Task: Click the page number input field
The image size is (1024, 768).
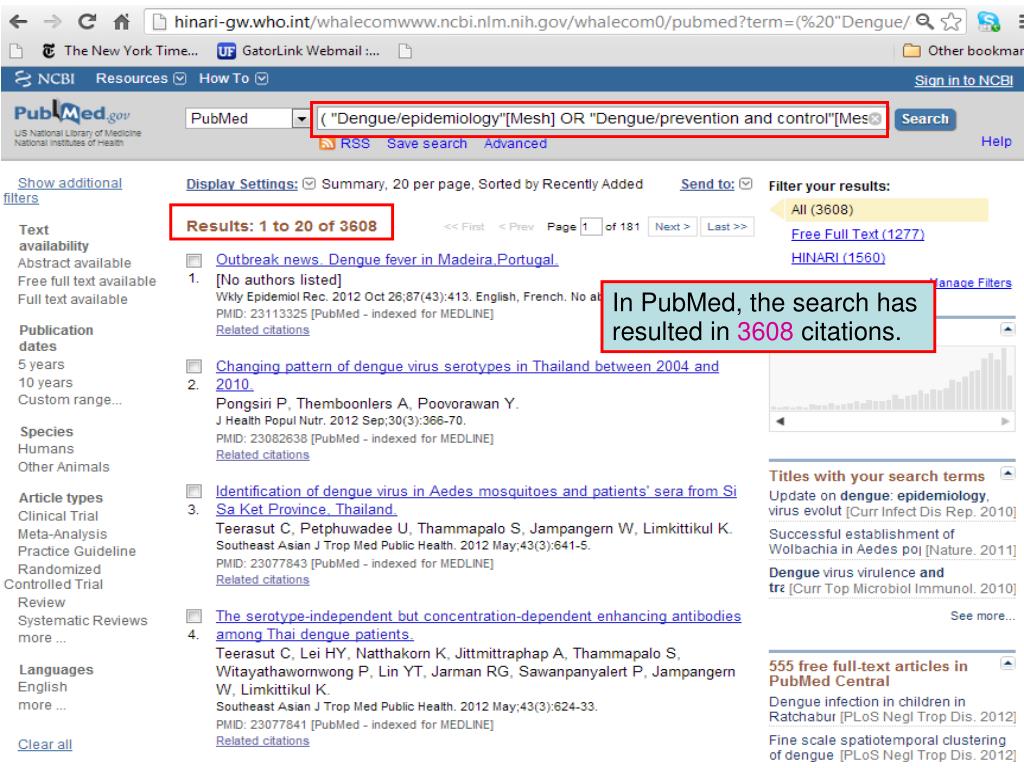Action: click(x=590, y=227)
